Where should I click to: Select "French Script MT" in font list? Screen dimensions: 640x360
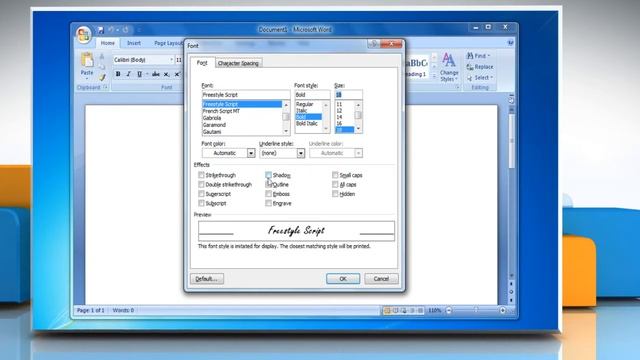(242, 111)
